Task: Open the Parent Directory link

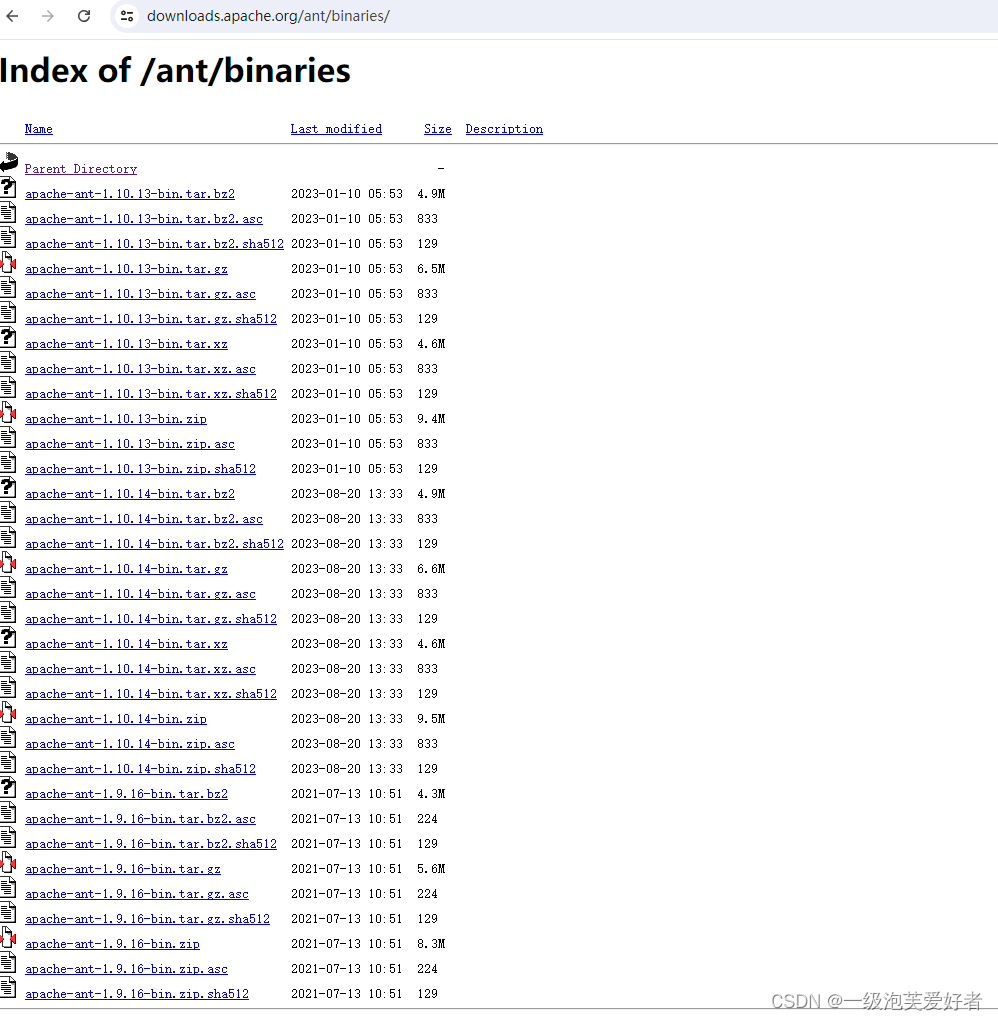Action: pyautogui.click(x=81, y=168)
